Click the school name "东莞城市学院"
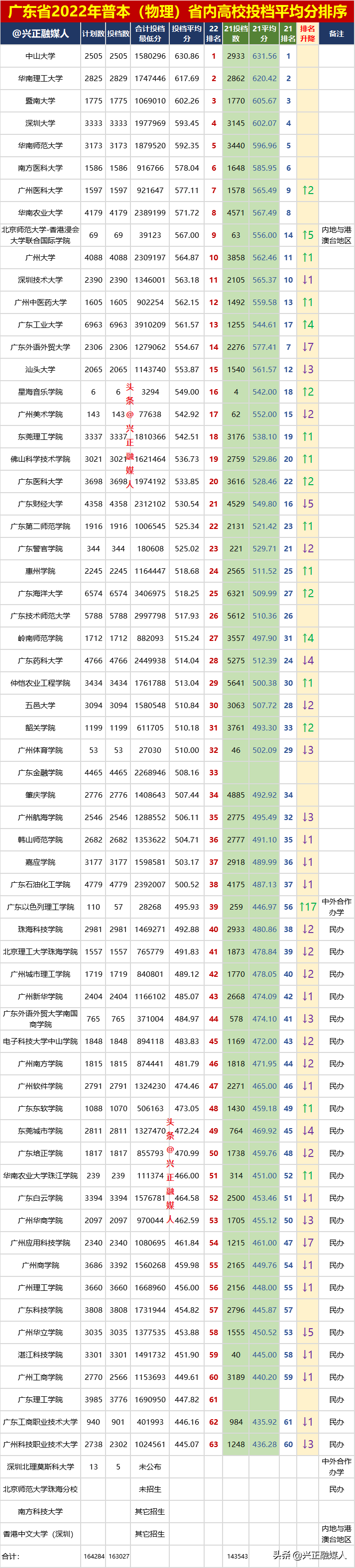The width and height of the screenshot is (355, 1568). [x=40, y=1132]
